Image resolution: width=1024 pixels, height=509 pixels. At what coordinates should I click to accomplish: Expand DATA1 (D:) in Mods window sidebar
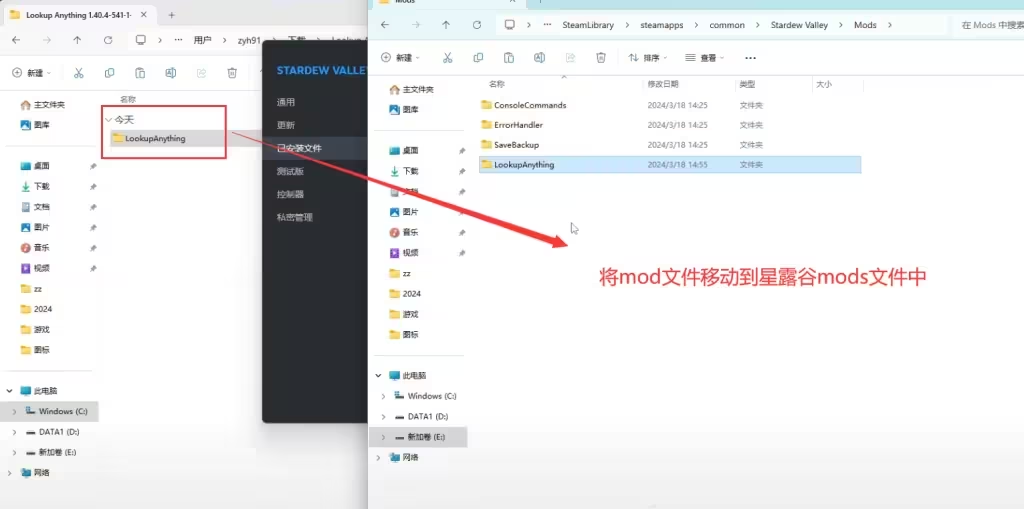pyautogui.click(x=383, y=416)
